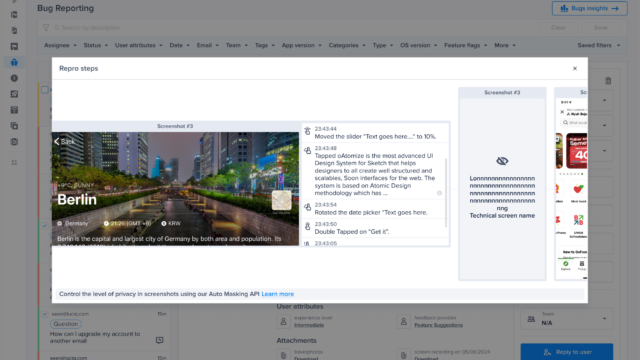The height and width of the screenshot is (360, 640).
Task: Click the travelphotos attachment icon
Action: [x=283, y=355]
